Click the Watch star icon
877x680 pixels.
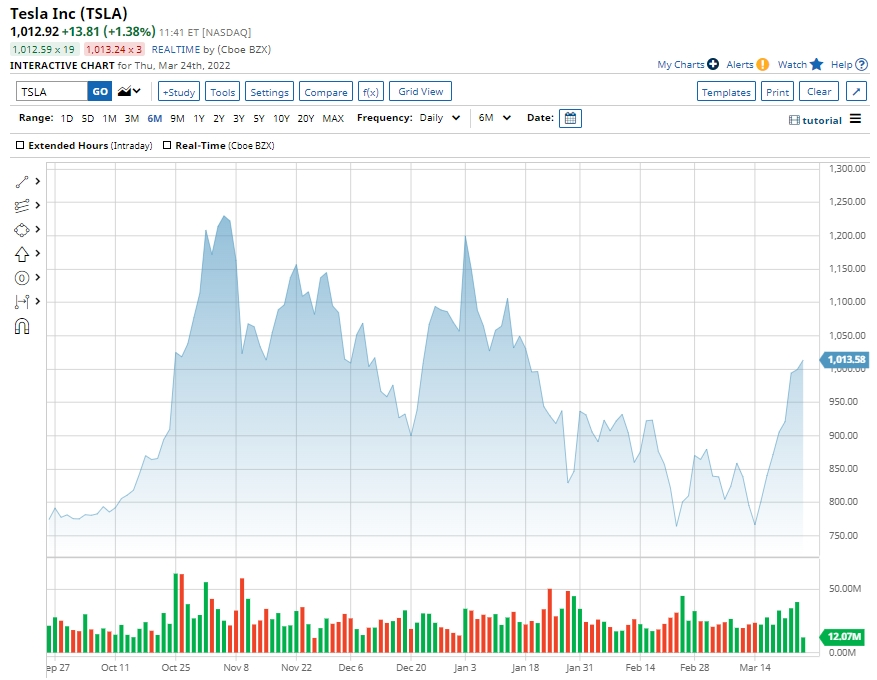pyautogui.click(x=817, y=64)
